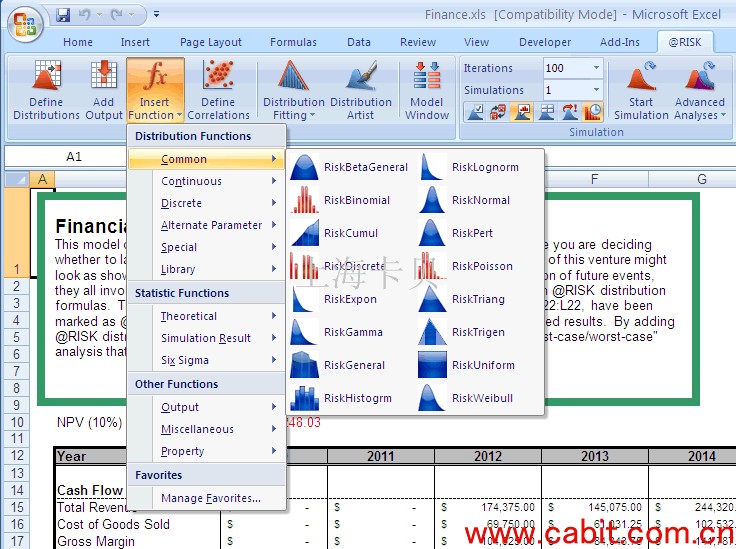Screen dimensions: 736x549
Task: Click the Iterations value field showing 100
Action: coord(567,68)
